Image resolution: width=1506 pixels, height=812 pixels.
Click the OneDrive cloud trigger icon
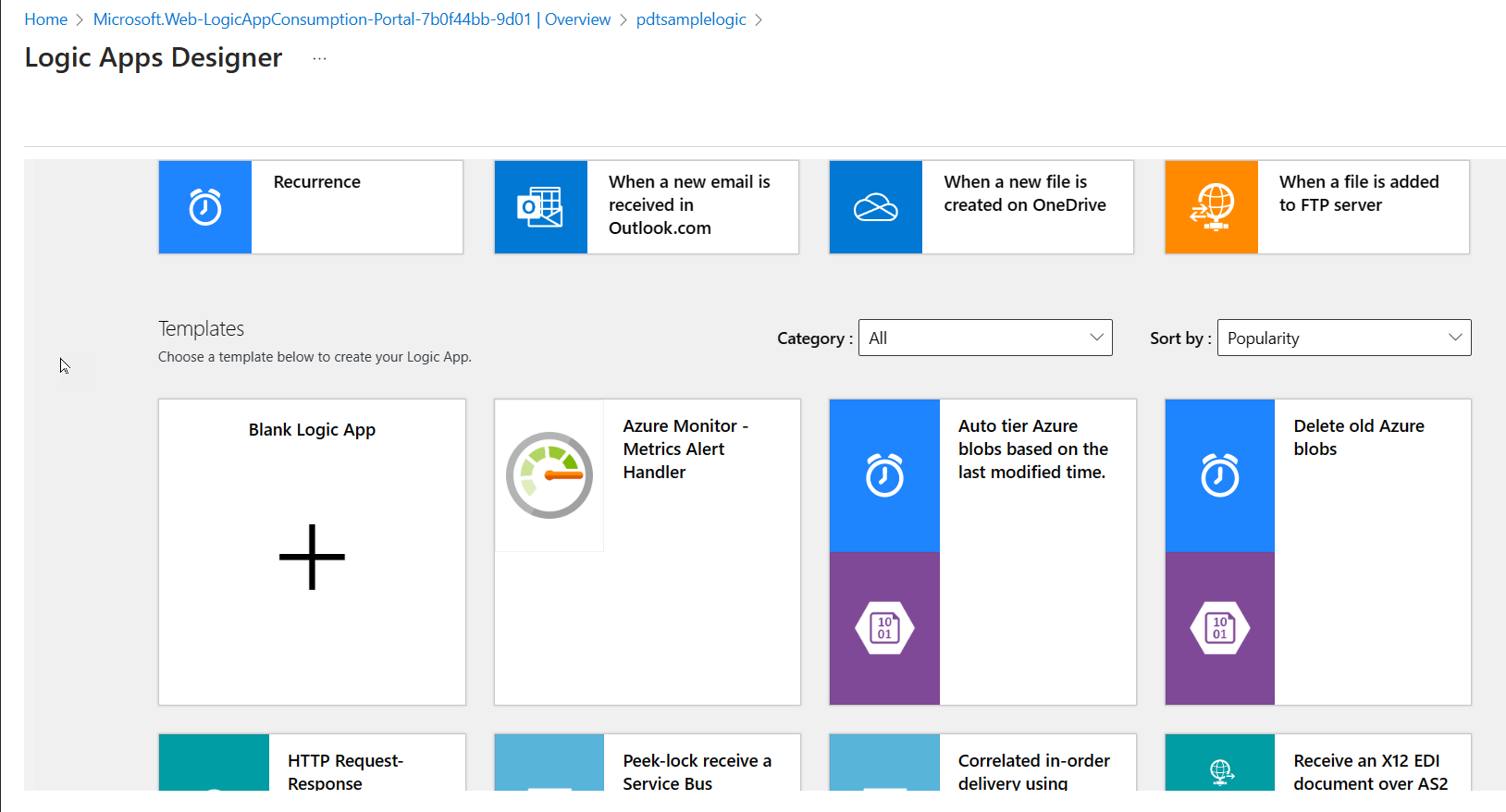pos(875,207)
